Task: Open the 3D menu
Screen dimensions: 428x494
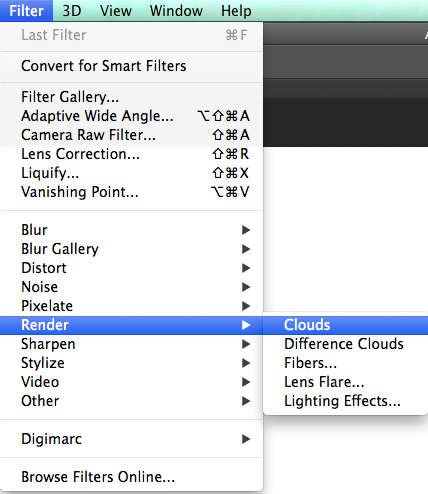Action: click(72, 11)
